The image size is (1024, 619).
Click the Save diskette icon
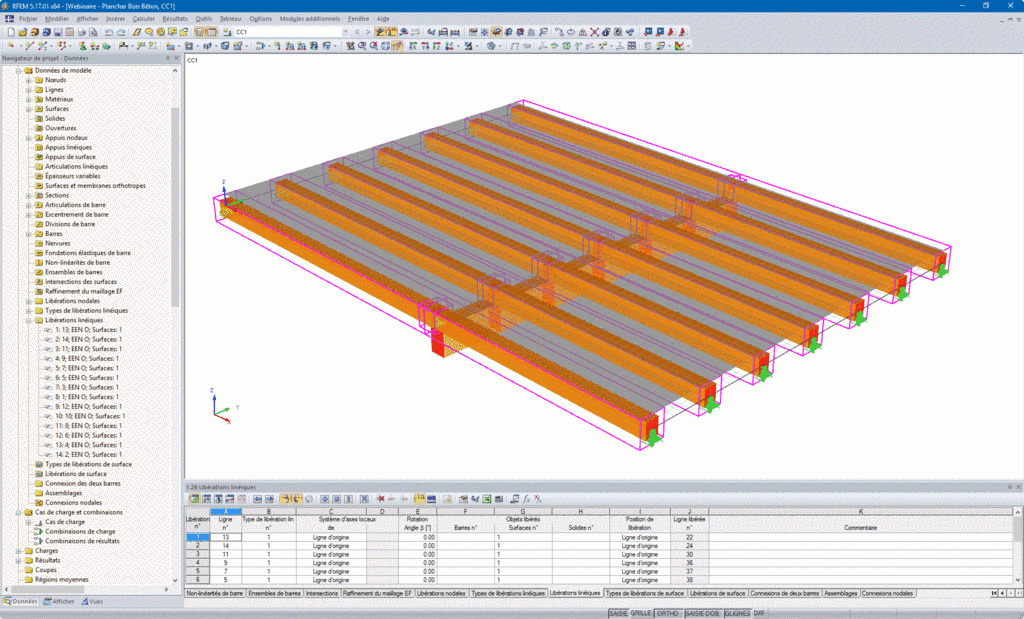tap(57, 31)
